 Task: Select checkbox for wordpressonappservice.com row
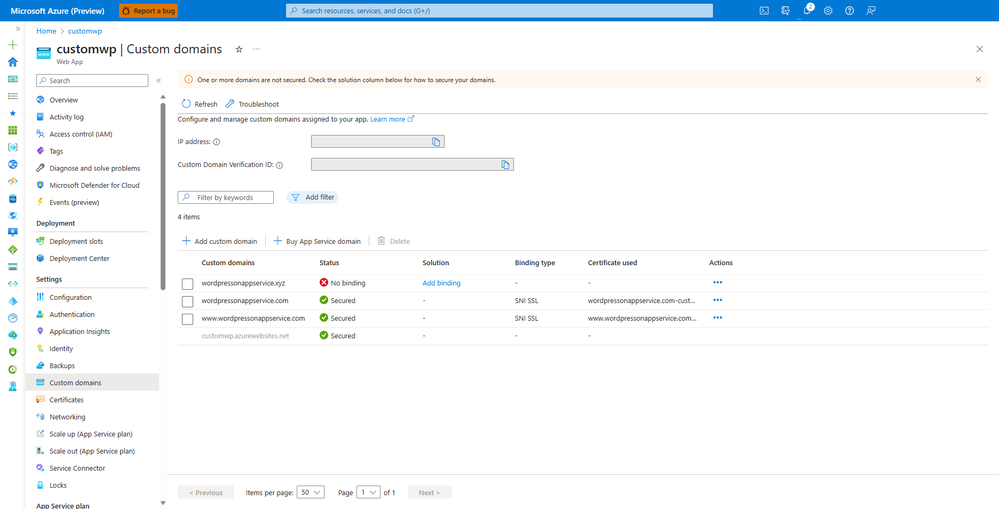point(187,301)
